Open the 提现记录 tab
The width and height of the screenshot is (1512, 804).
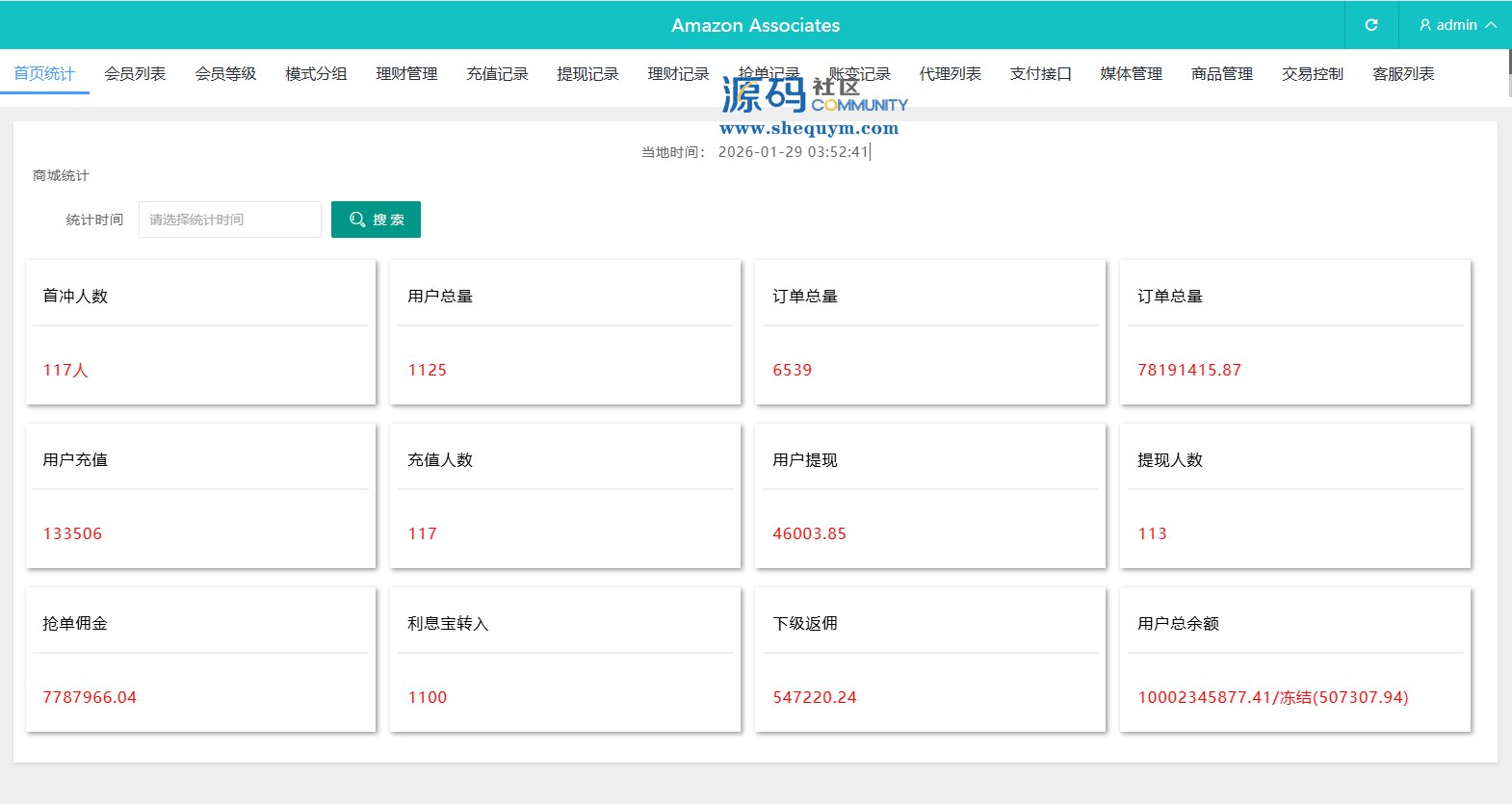point(587,74)
